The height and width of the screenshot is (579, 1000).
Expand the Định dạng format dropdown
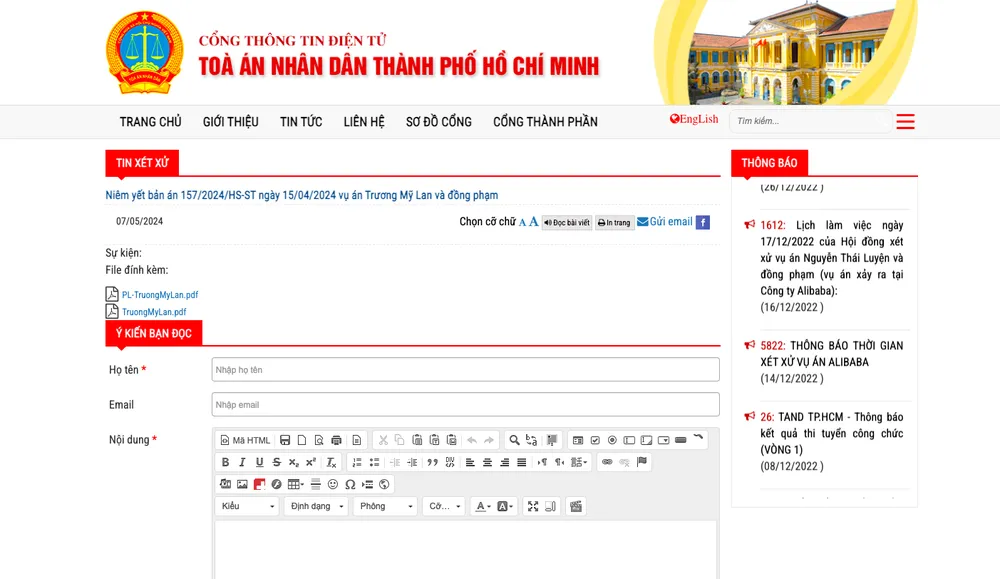pyautogui.click(x=315, y=506)
